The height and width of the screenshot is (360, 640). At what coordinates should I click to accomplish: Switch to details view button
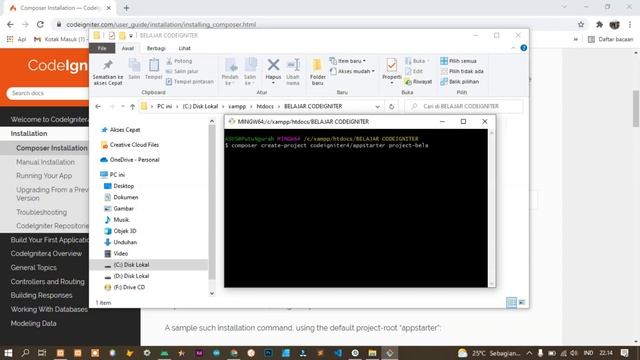pyautogui.click(x=511, y=302)
